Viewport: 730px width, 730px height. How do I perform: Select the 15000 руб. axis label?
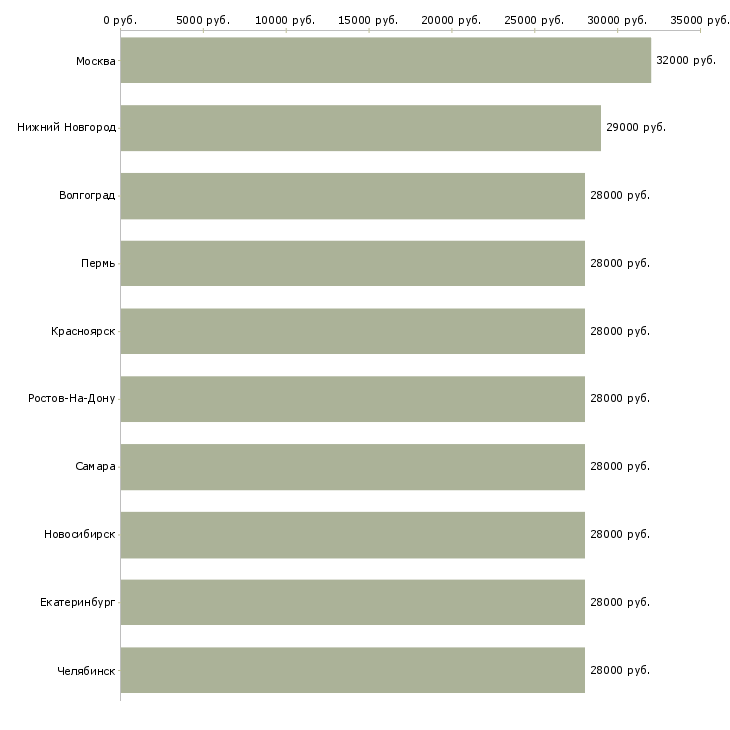[368, 20]
